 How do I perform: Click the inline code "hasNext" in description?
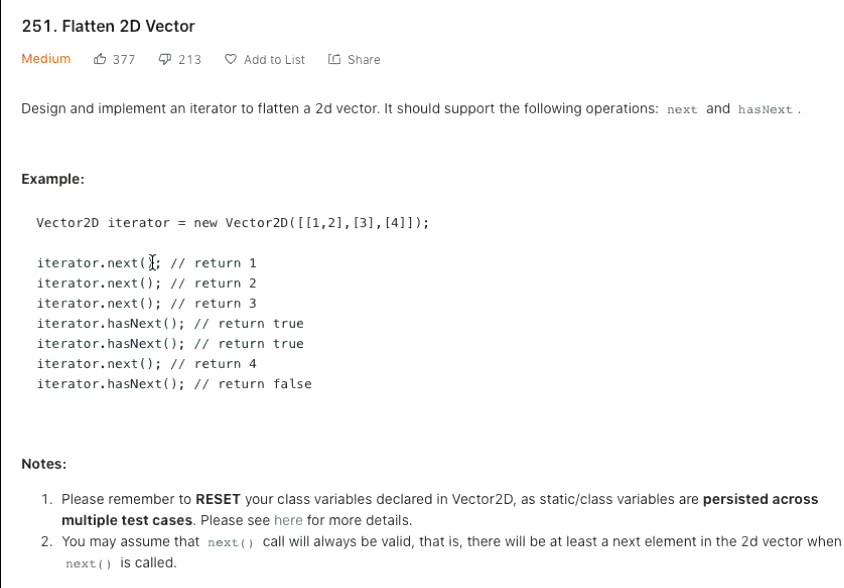[x=765, y=110]
